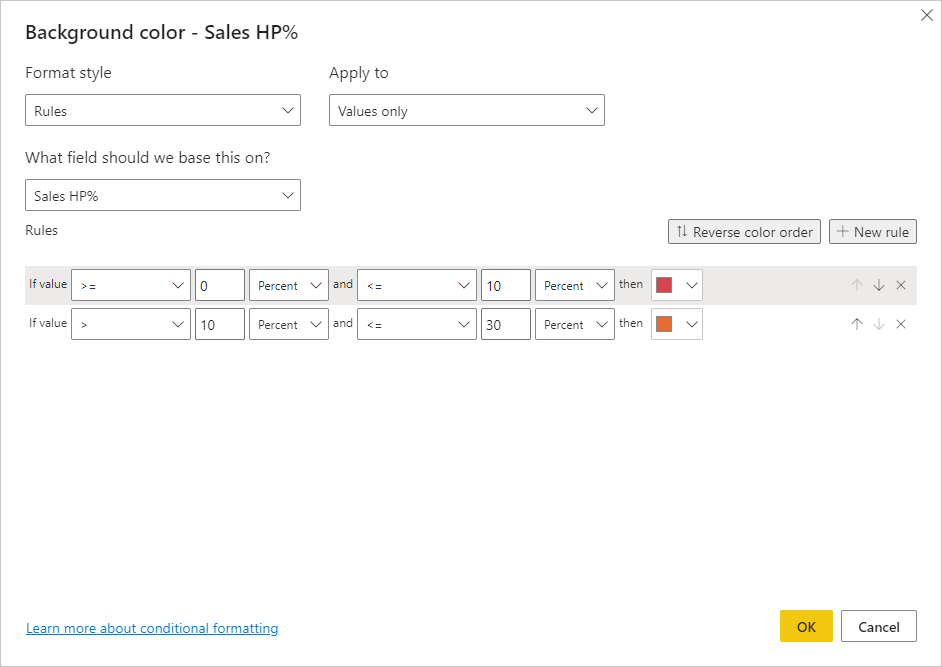Open second rule's second Percent dropdown
The width and height of the screenshot is (942, 667).
(575, 324)
